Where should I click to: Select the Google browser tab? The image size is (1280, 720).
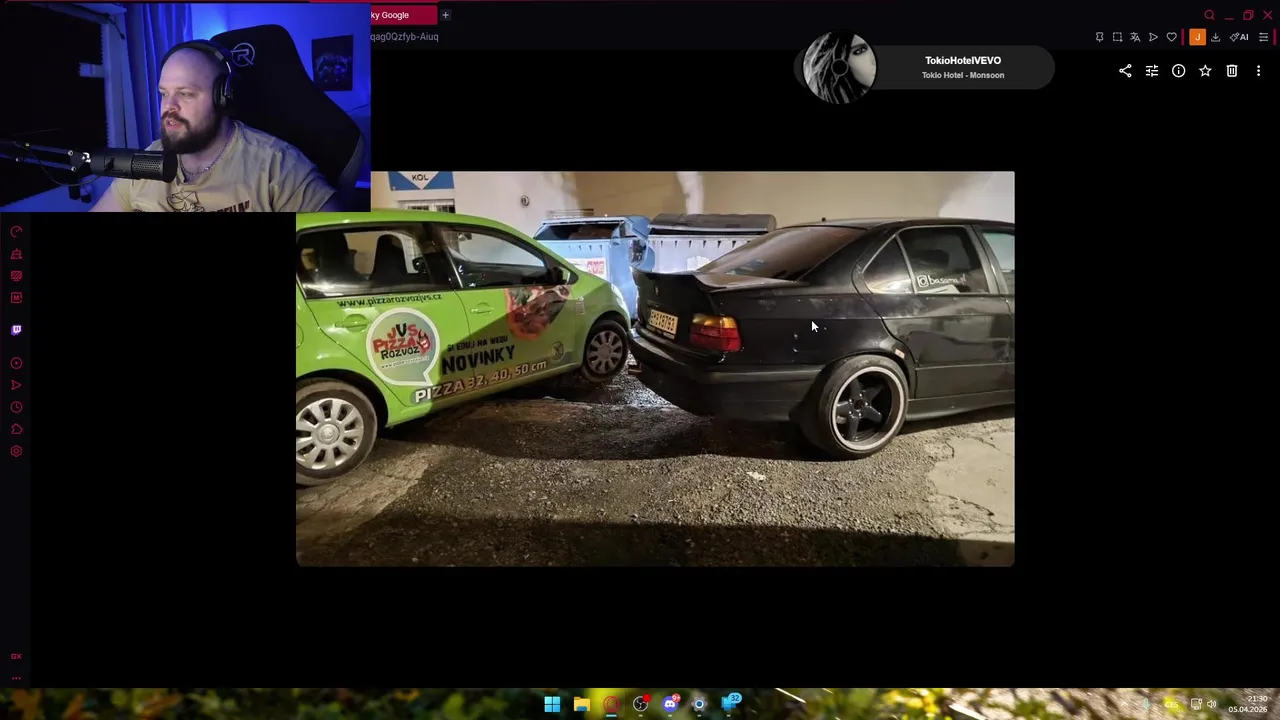pos(403,15)
